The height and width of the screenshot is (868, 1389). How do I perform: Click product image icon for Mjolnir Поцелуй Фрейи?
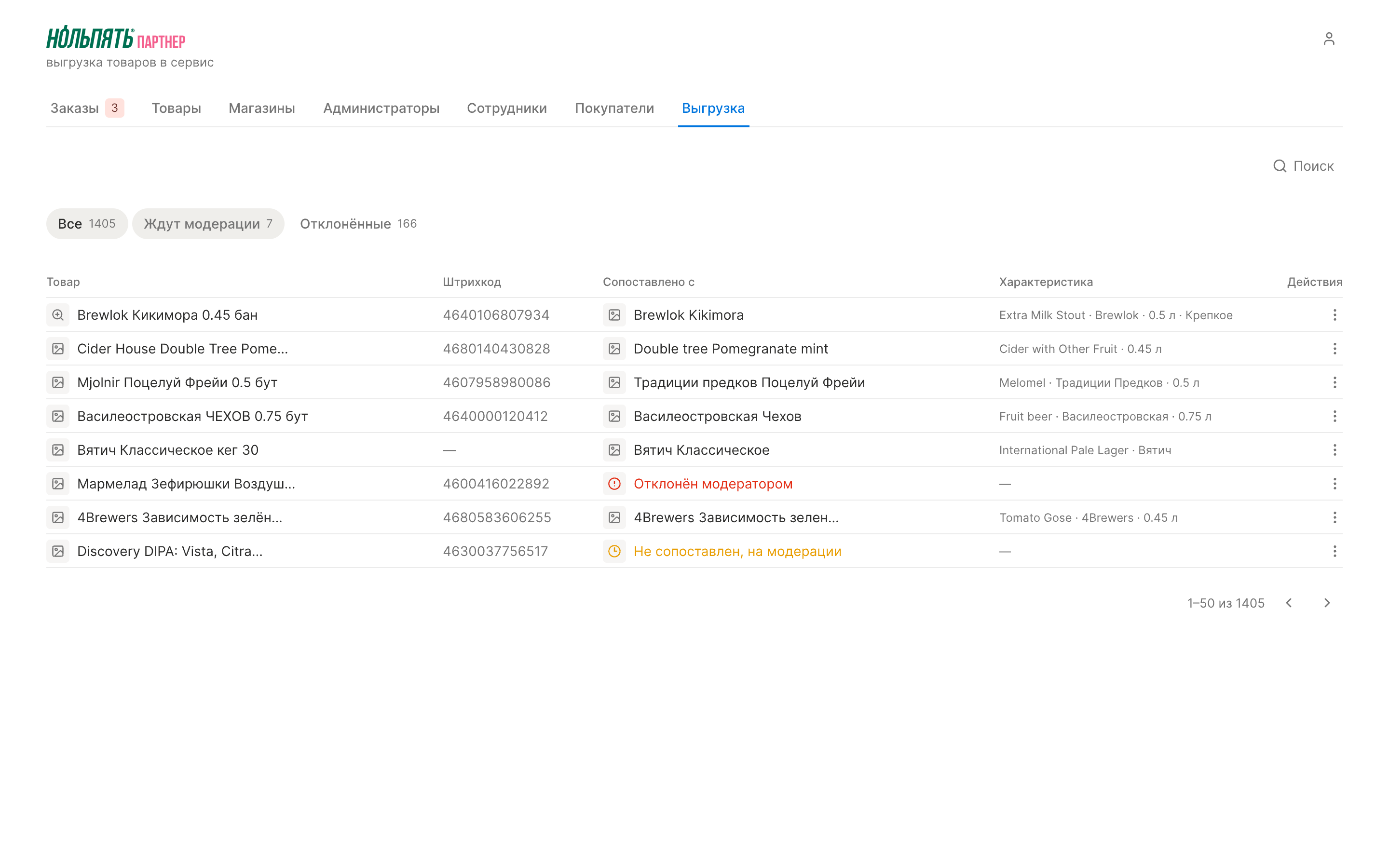[x=58, y=382]
